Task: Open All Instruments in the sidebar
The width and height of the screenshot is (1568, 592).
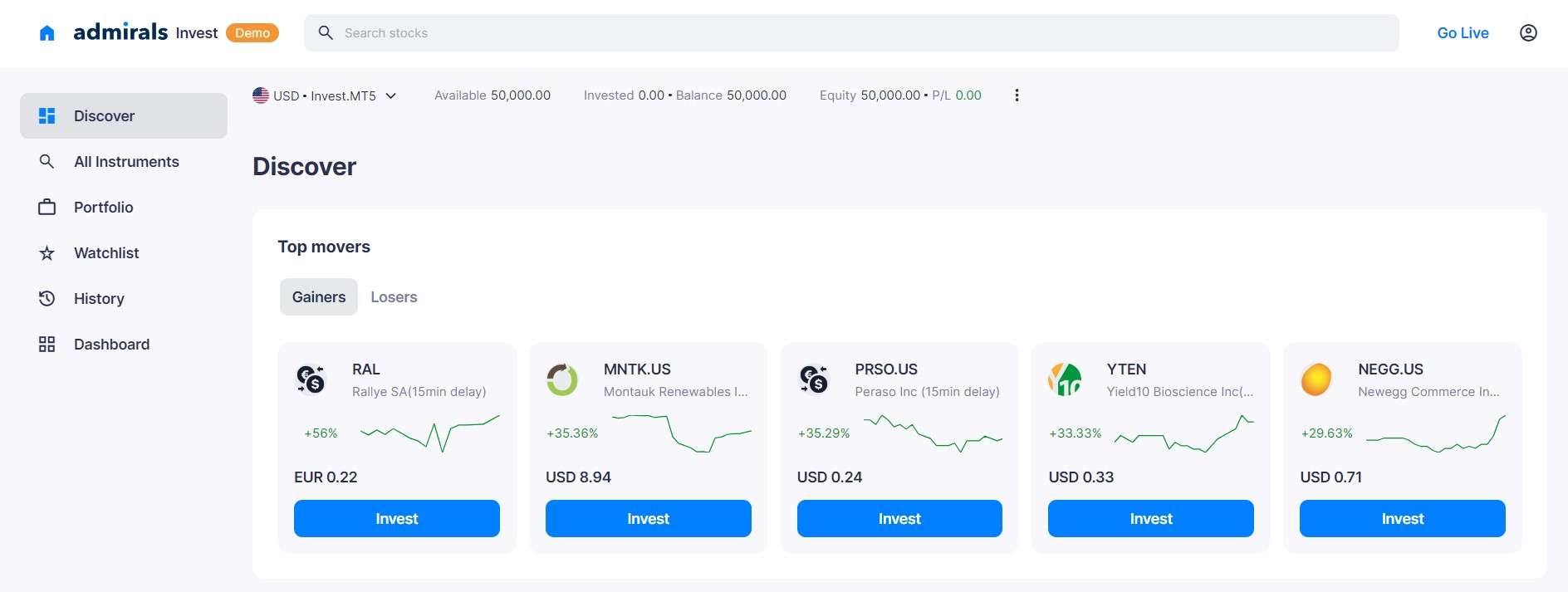Action: click(x=124, y=161)
